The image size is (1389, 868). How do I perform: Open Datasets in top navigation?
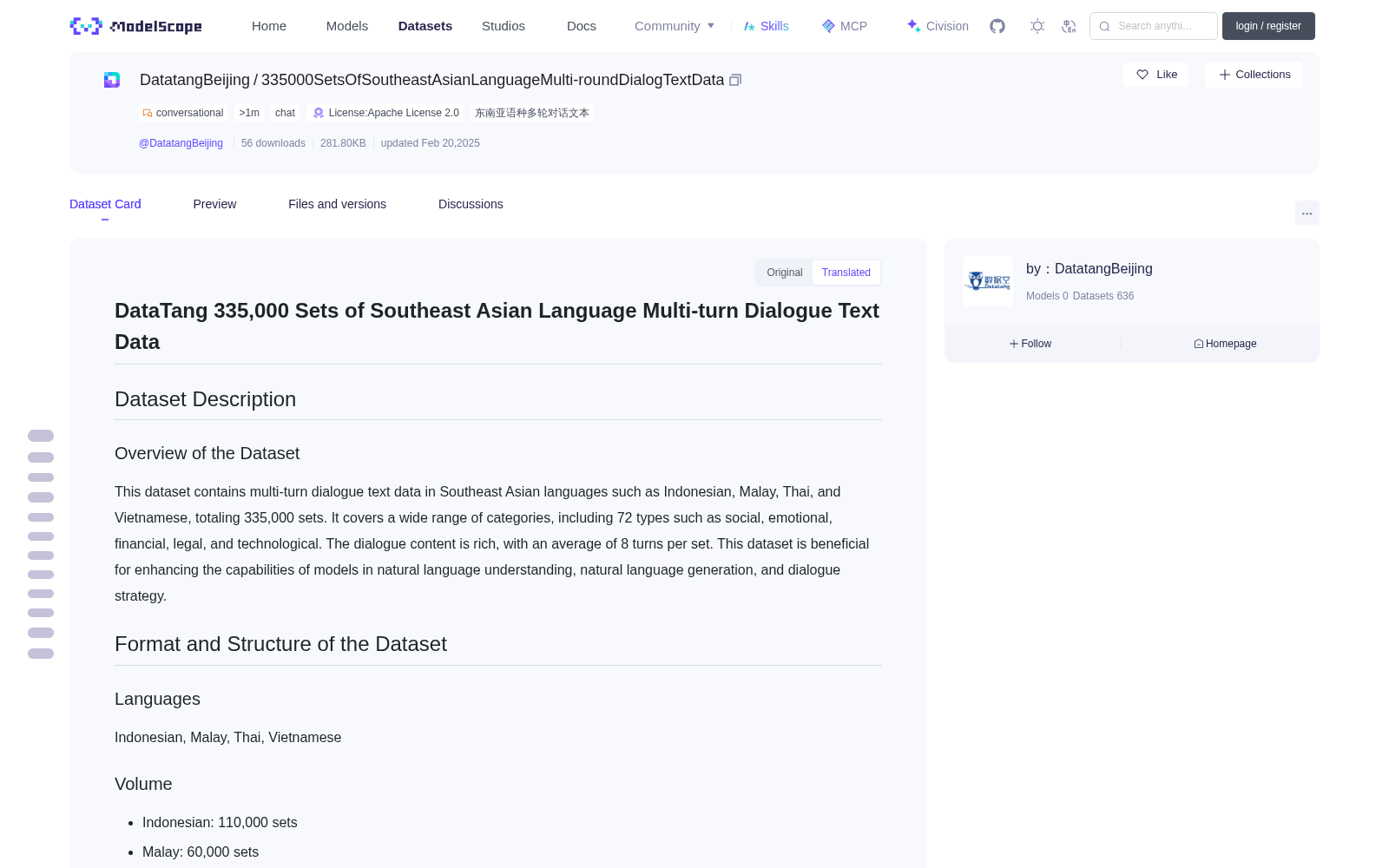click(x=425, y=26)
